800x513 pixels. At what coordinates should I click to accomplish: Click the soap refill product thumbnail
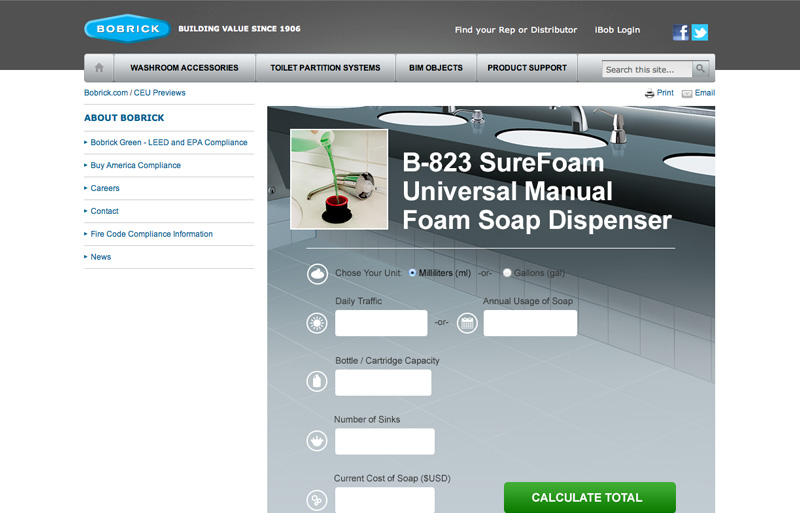pyautogui.click(x=339, y=179)
